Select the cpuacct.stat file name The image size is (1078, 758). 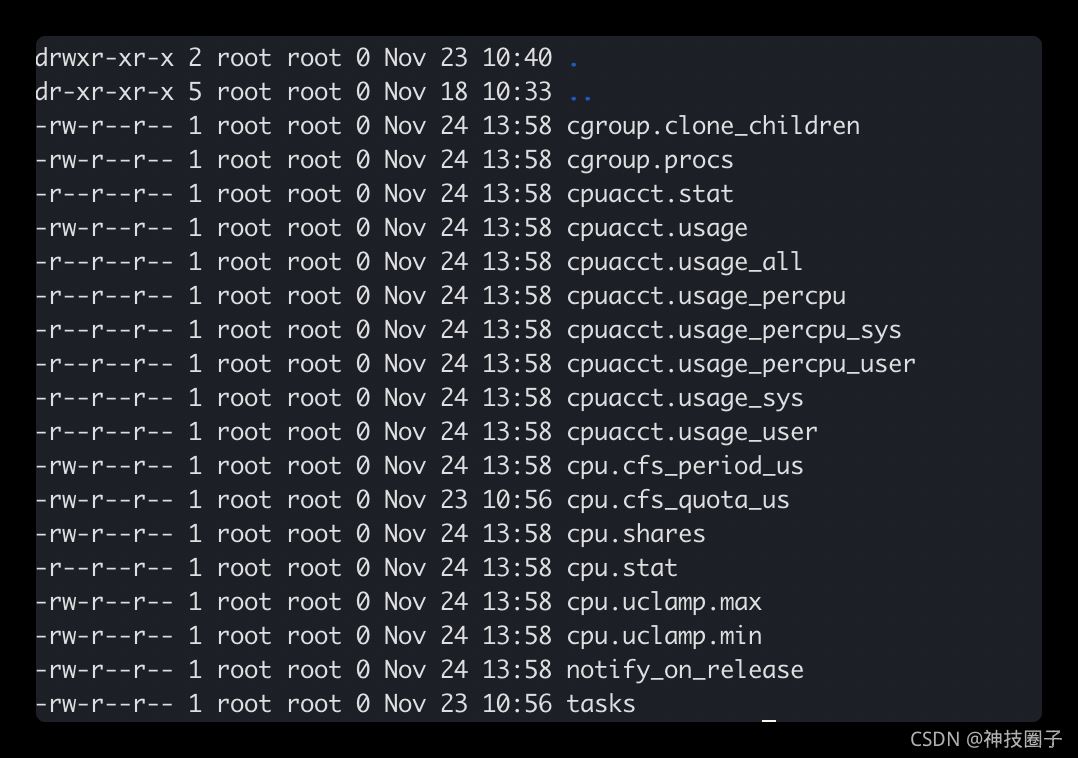tap(649, 194)
